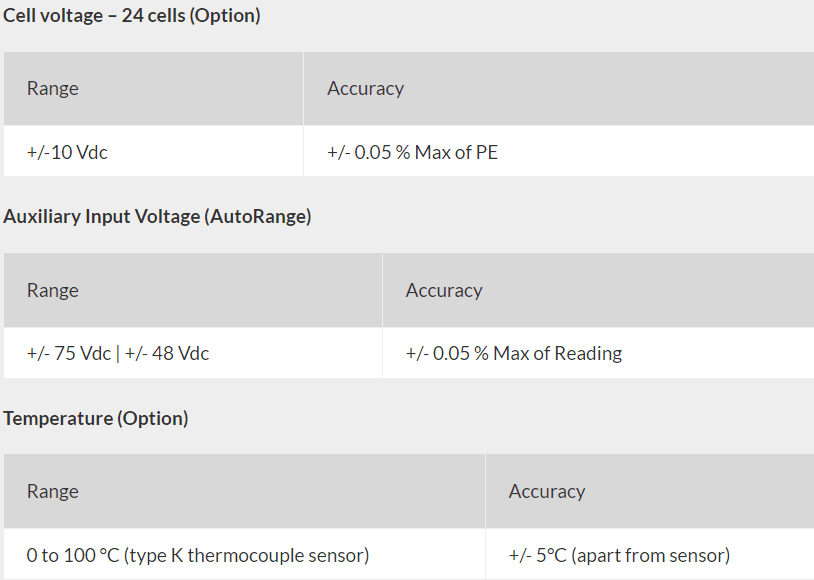Select the Range header in Cell voltage table
This screenshot has height=580, width=814.
pos(154,88)
